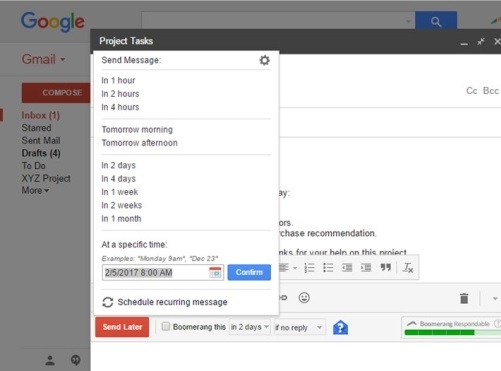Minimize the Project Tasks compose window

pos(464,43)
